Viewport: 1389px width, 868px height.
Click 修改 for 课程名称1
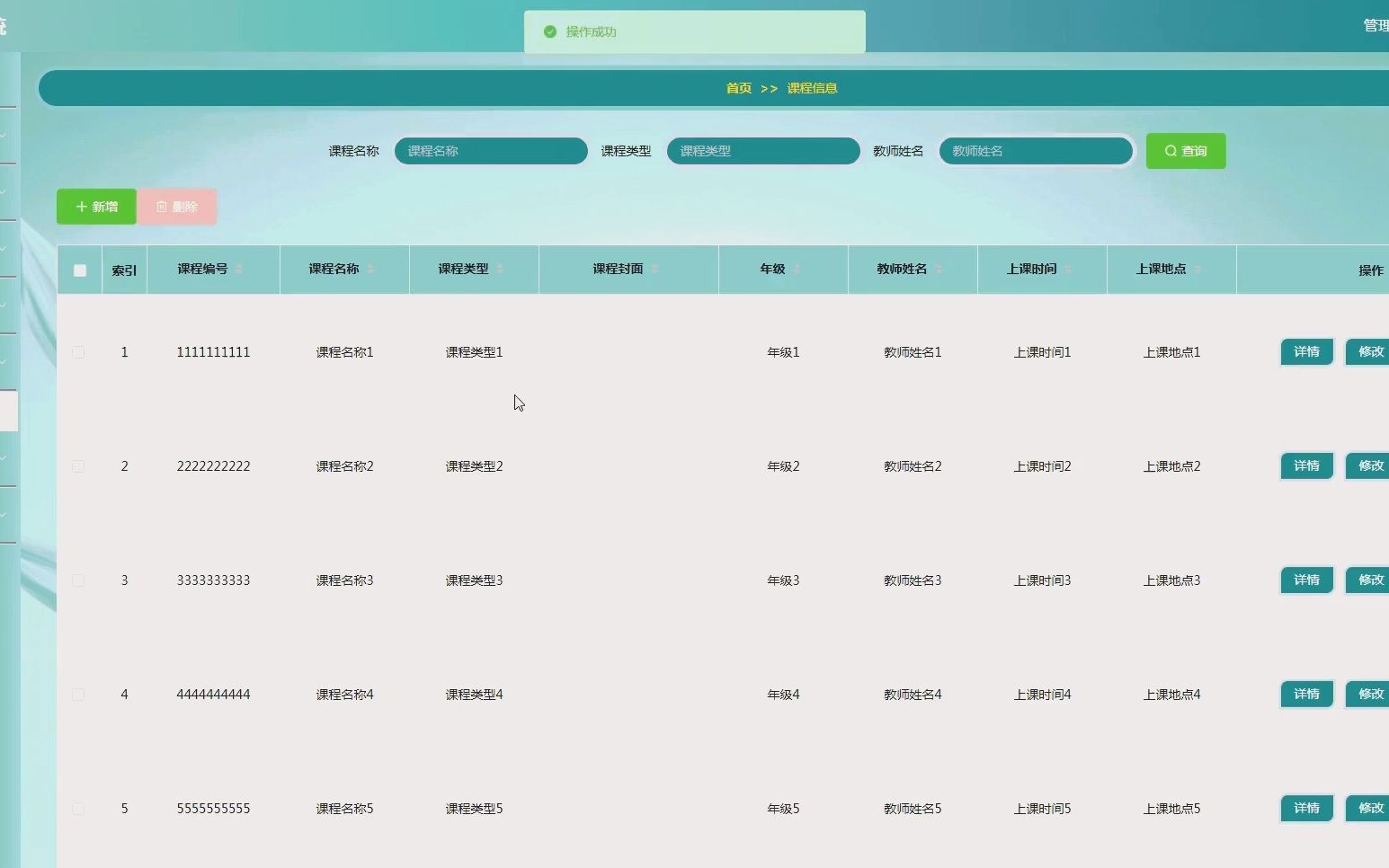click(x=1367, y=351)
